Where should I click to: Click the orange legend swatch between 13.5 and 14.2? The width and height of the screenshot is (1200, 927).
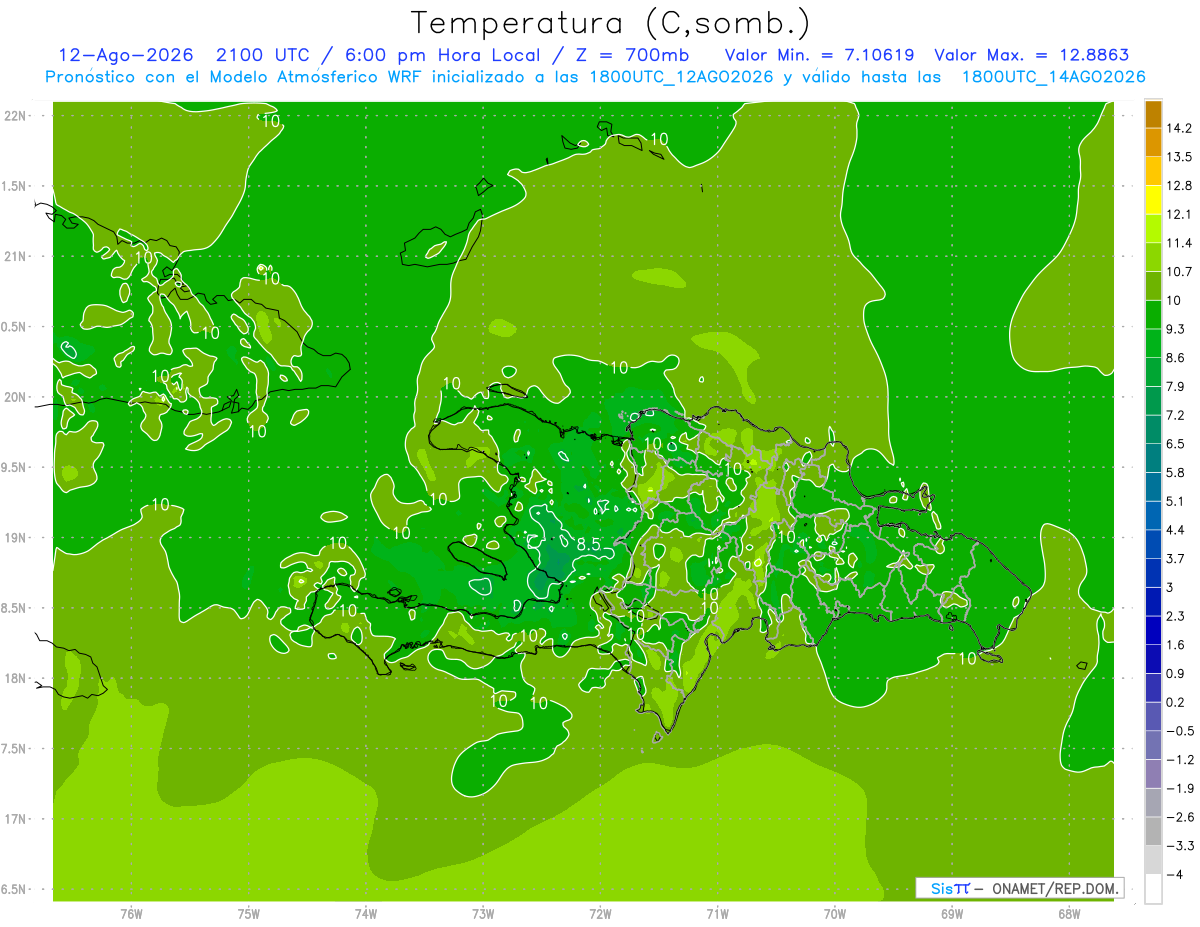click(x=1153, y=142)
